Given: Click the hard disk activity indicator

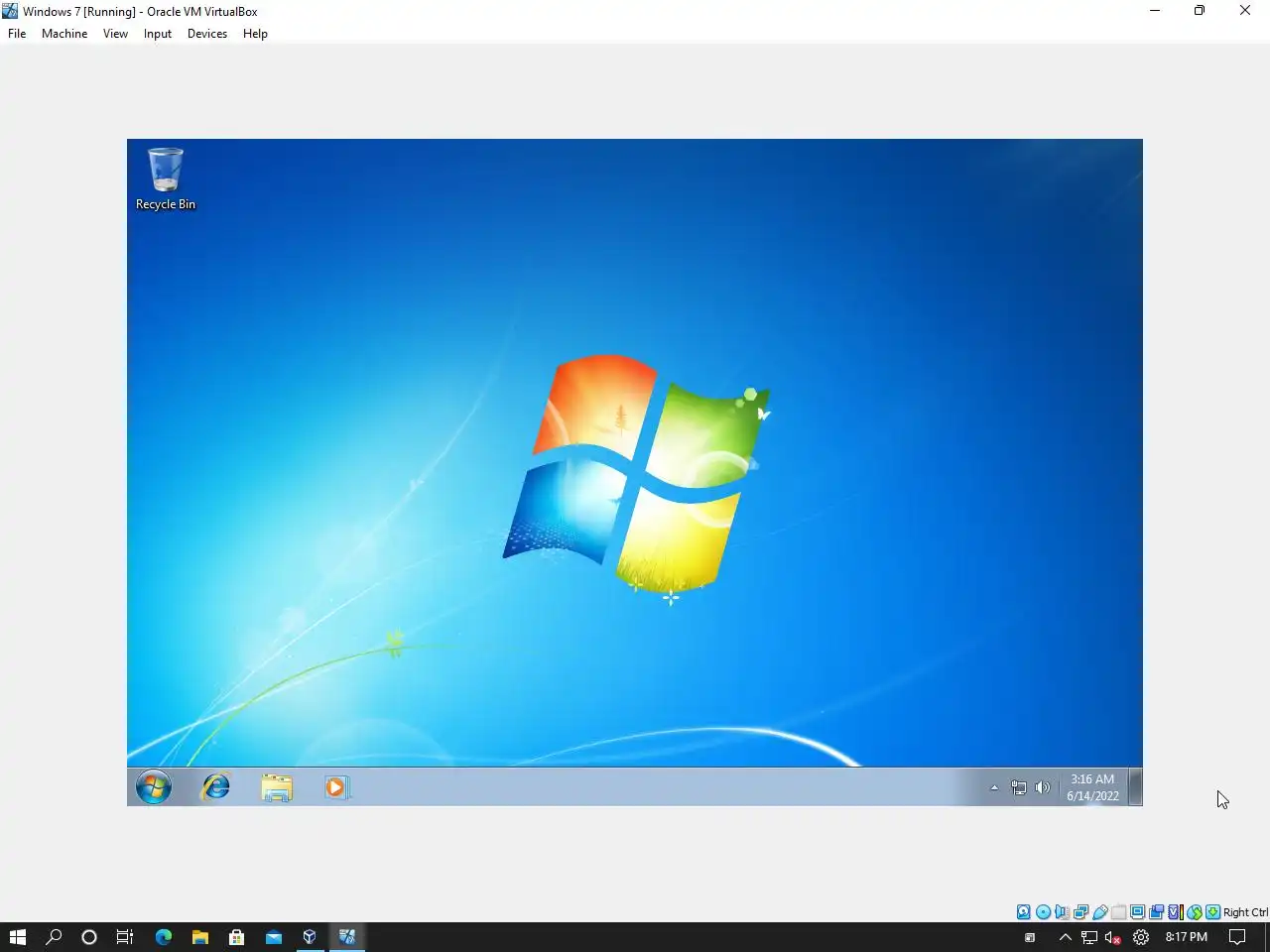Looking at the screenshot, I should [x=1024, y=912].
